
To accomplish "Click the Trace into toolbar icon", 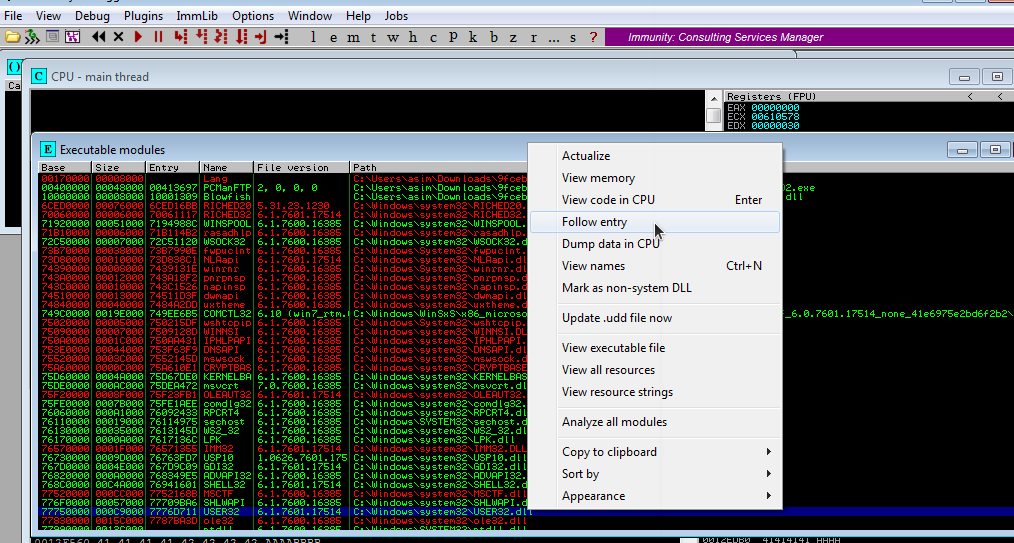I will coord(221,37).
